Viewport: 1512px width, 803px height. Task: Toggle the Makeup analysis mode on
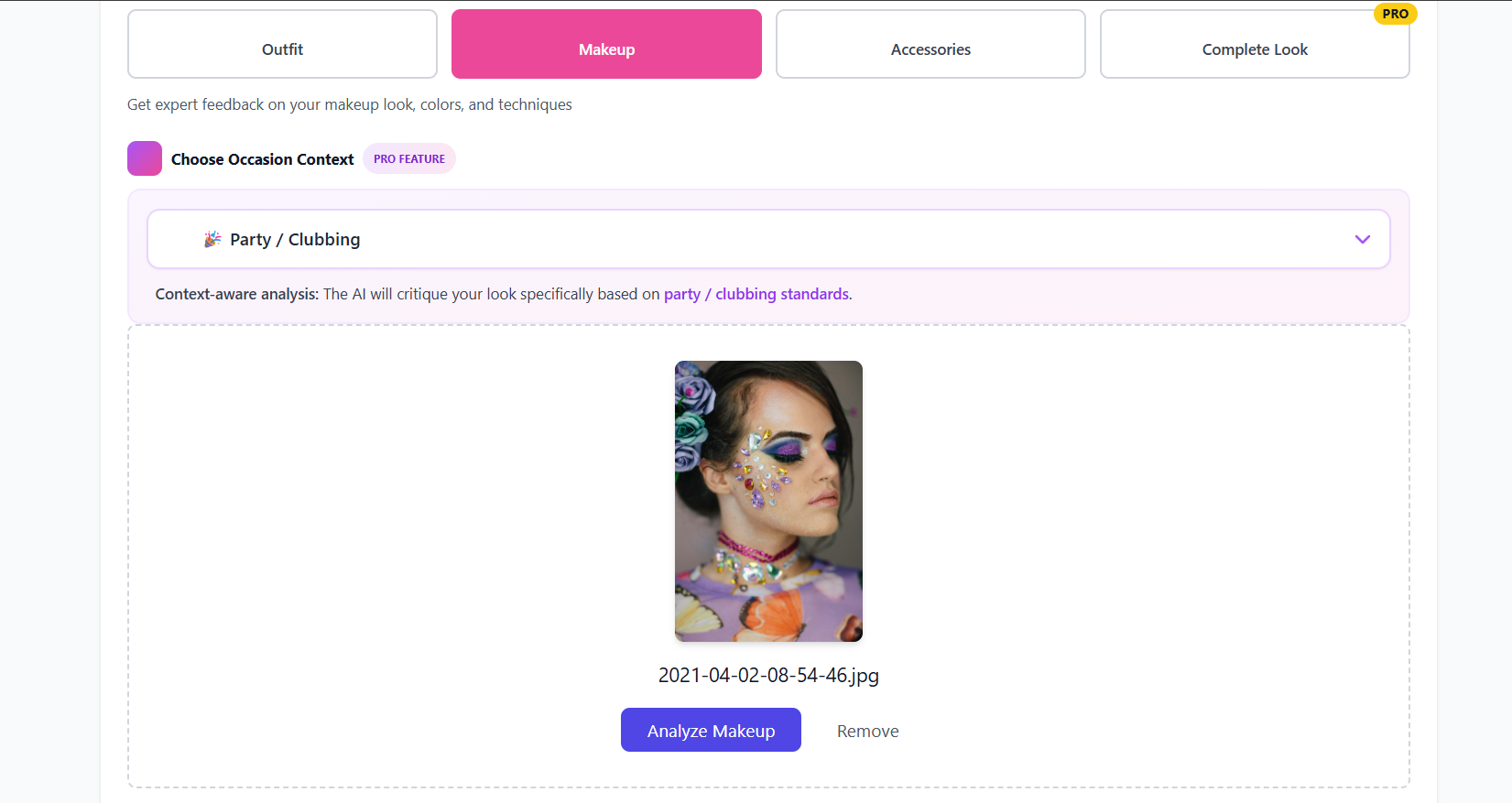point(606,43)
